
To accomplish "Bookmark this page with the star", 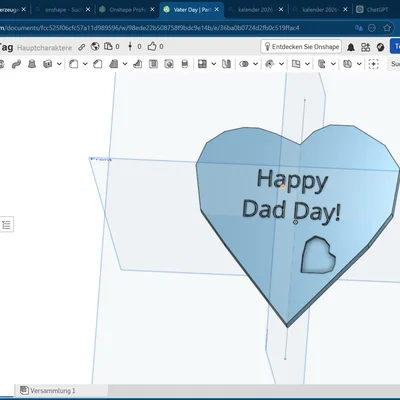I will pyautogui.click(x=387, y=28).
